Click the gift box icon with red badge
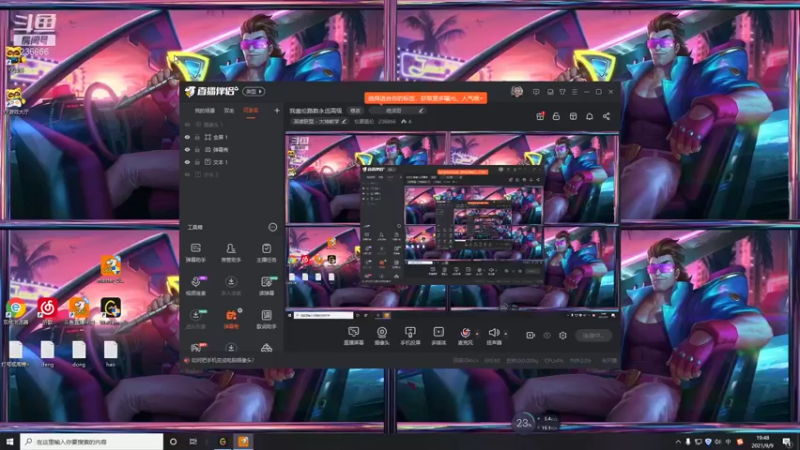 540,116
